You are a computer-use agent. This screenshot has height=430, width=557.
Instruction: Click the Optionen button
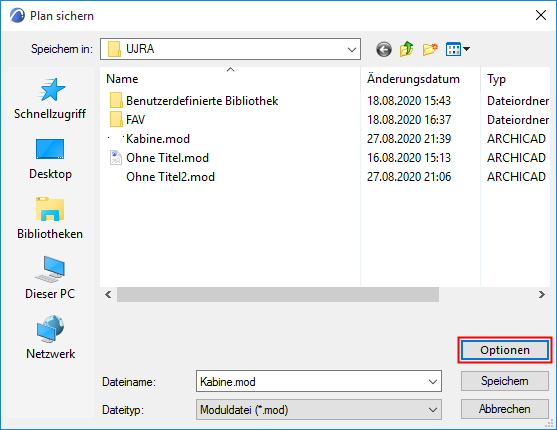(x=505, y=350)
